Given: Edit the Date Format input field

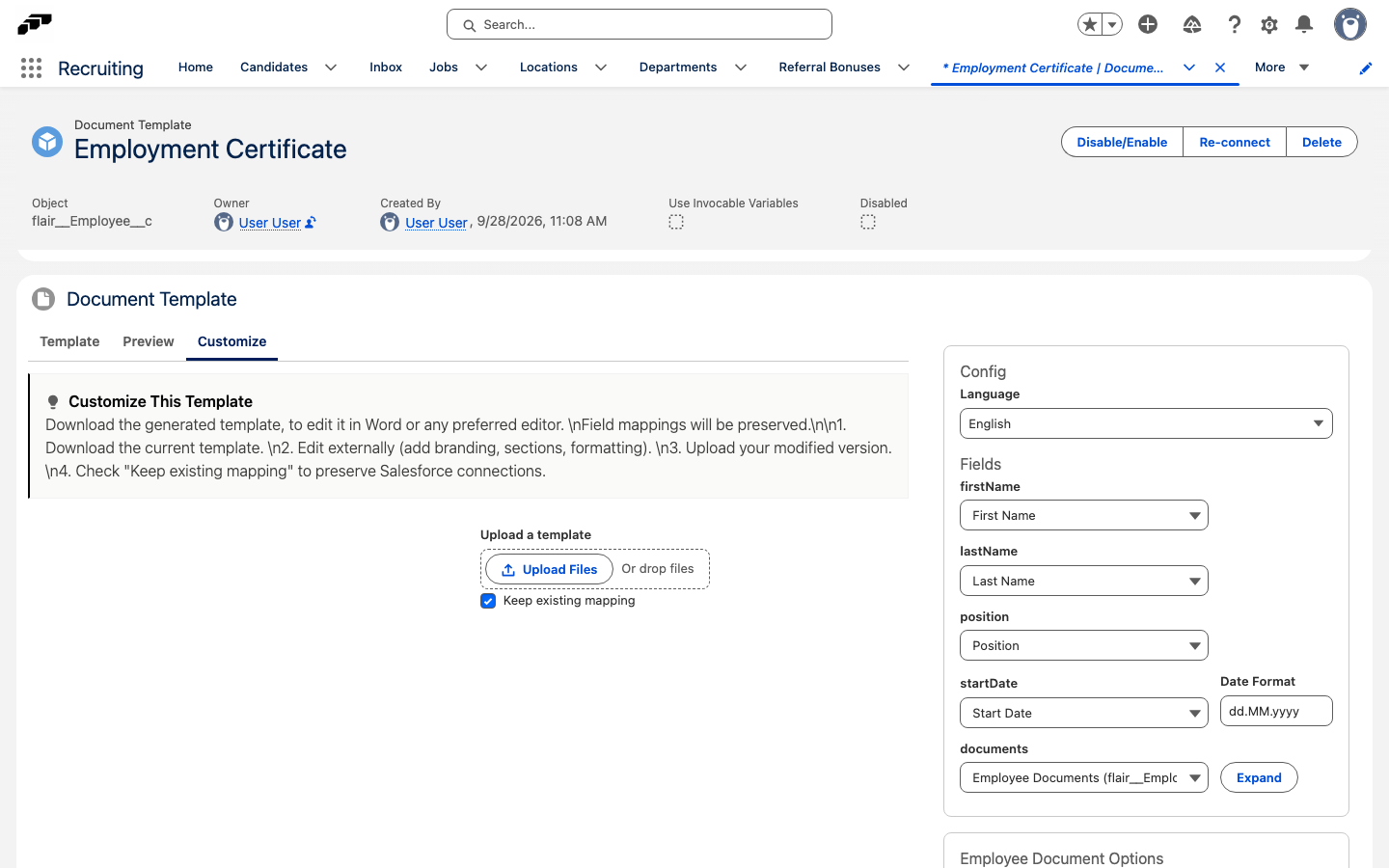Looking at the screenshot, I should click(1276, 711).
